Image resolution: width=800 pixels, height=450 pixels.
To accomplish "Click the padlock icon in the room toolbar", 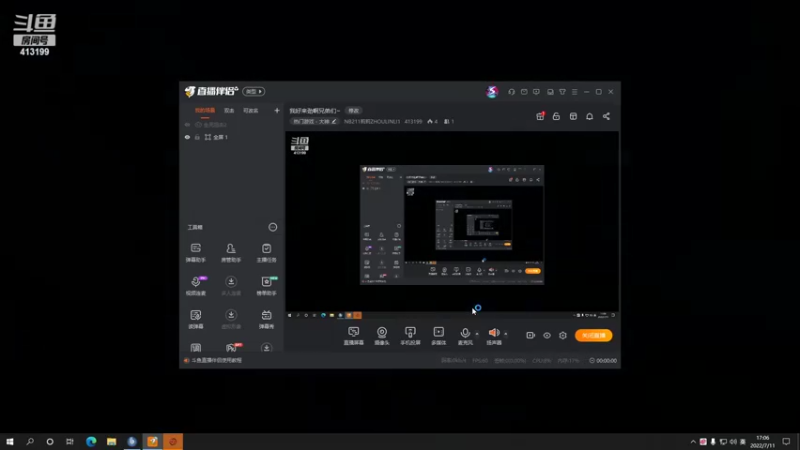I will click(x=556, y=116).
